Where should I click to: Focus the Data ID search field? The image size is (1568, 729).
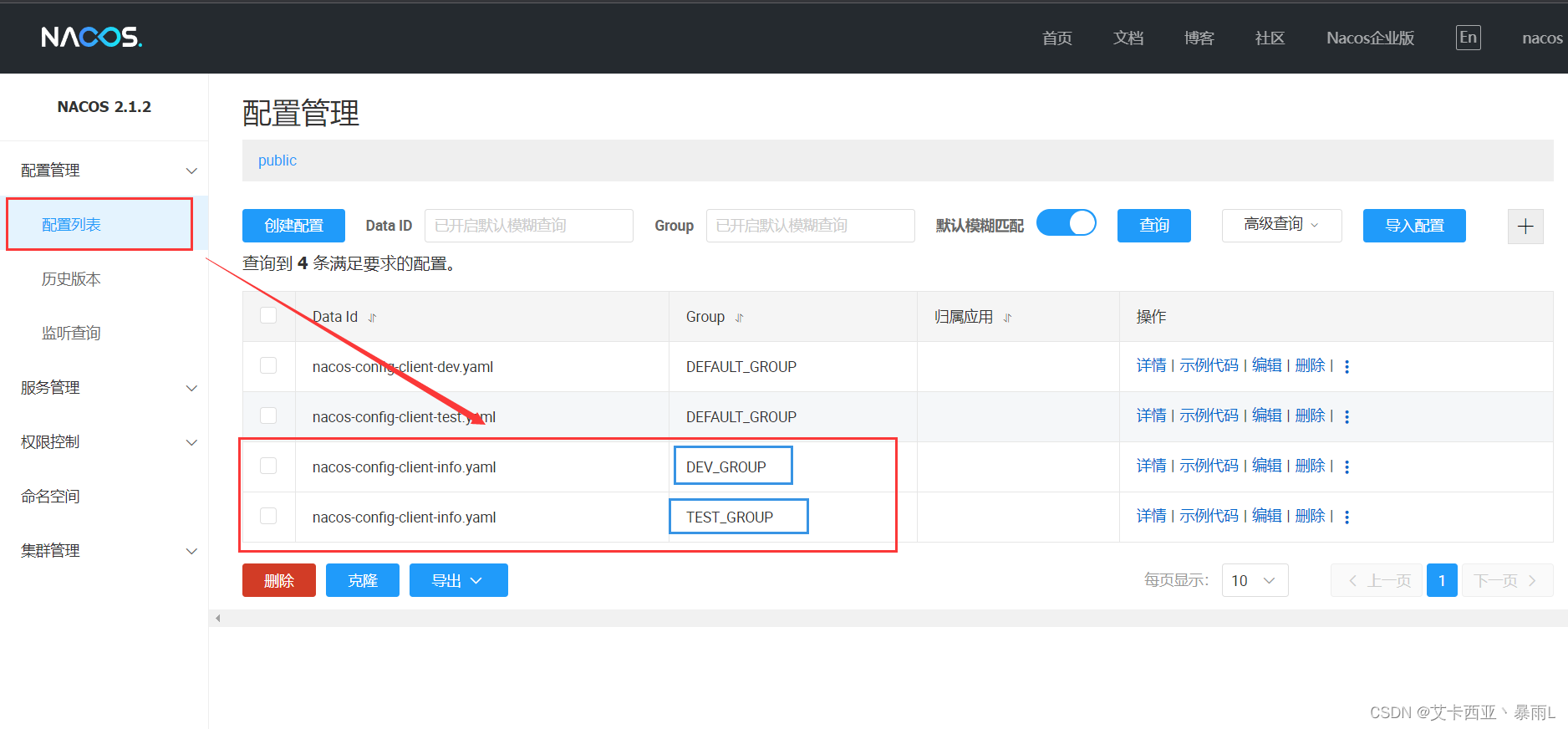(x=528, y=226)
